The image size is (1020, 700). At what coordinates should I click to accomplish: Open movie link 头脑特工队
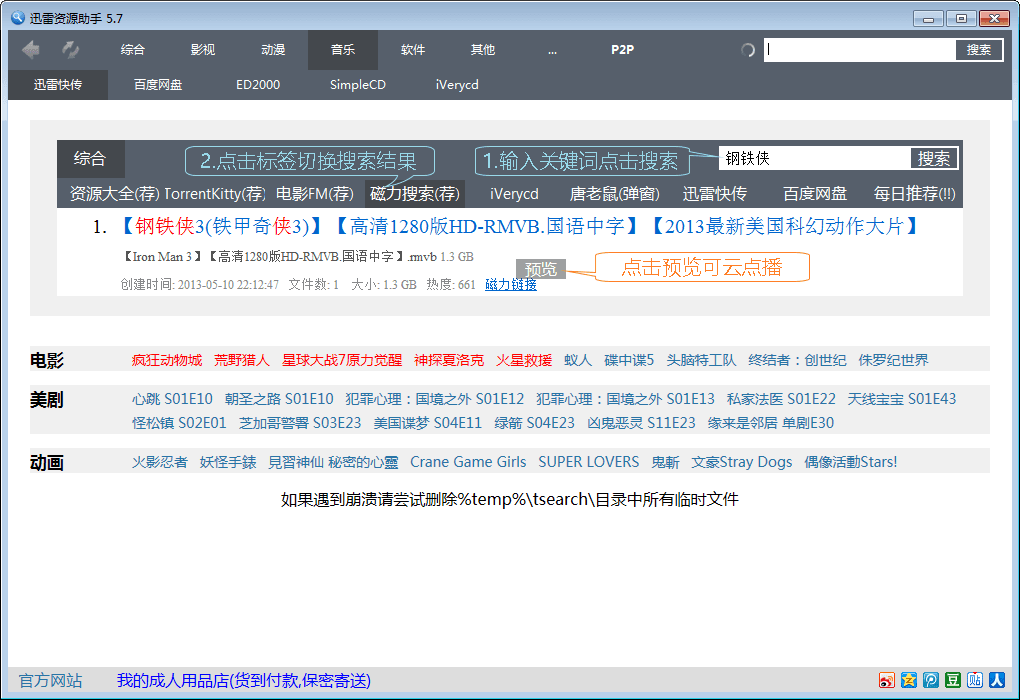701,360
